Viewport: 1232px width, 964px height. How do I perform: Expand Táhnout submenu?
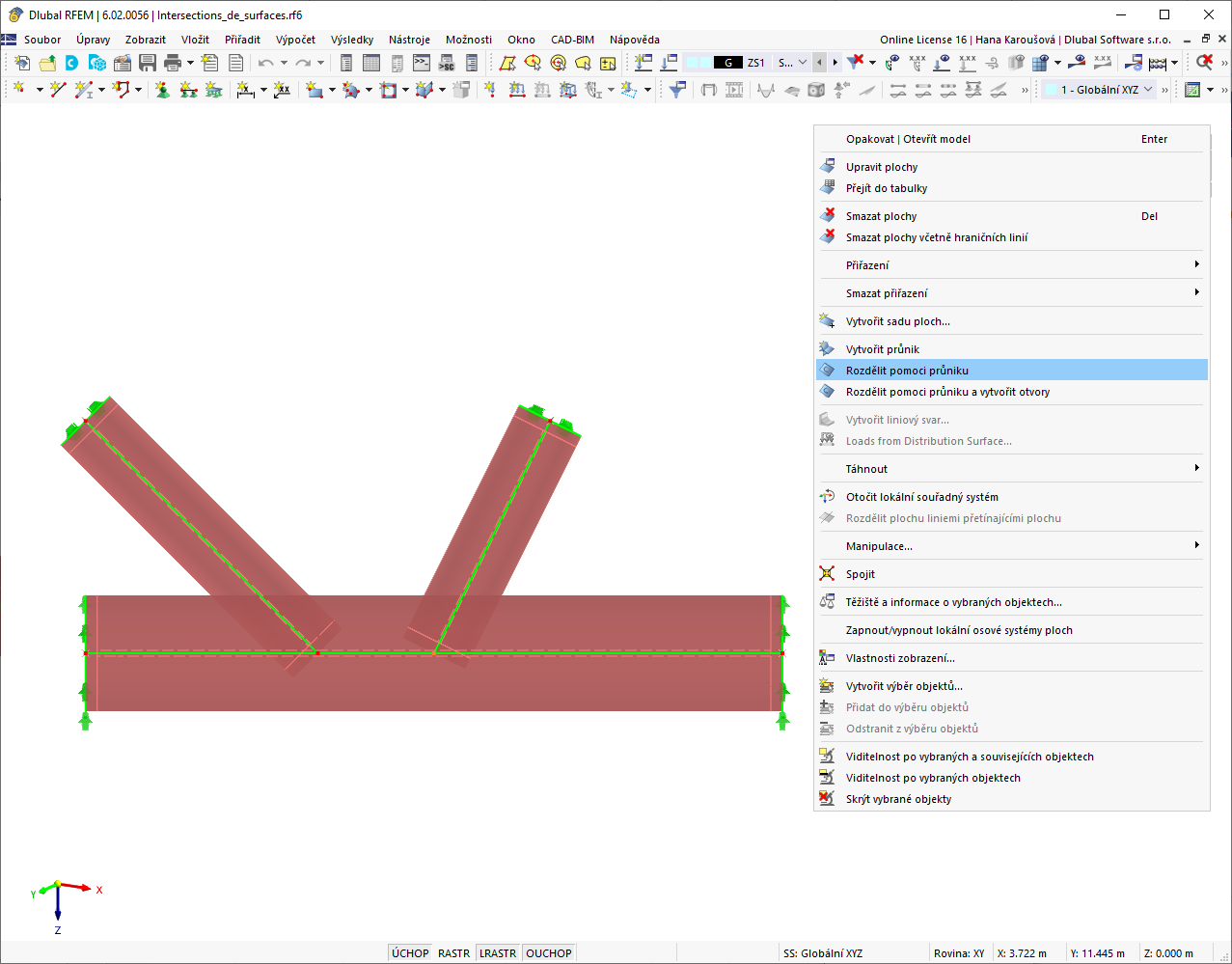(x=1012, y=469)
